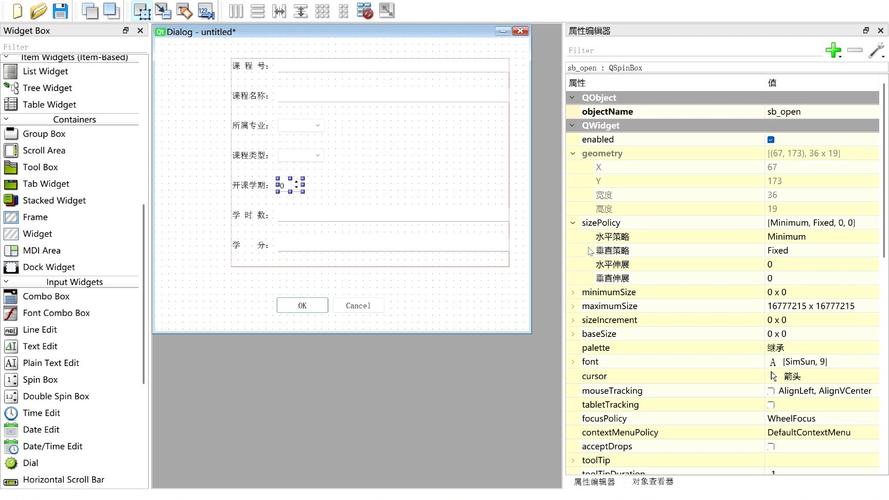This screenshot has height=500, width=889.
Task: Open the 课程类型 combo box
Action: [300, 155]
